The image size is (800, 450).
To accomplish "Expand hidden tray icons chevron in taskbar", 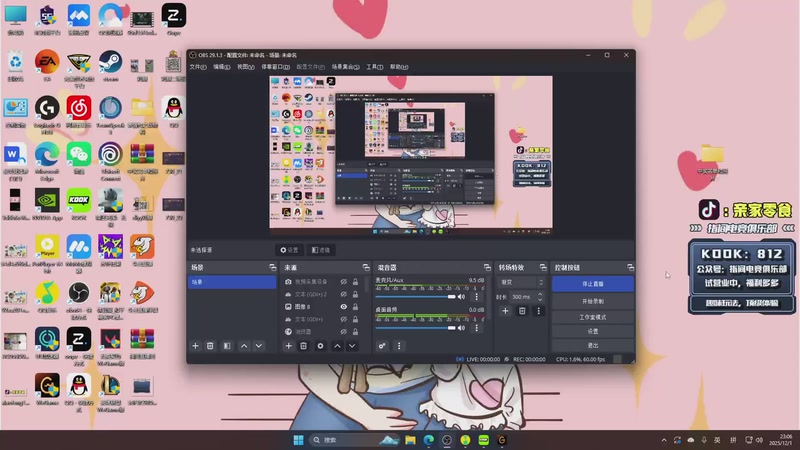I will tap(664, 440).
